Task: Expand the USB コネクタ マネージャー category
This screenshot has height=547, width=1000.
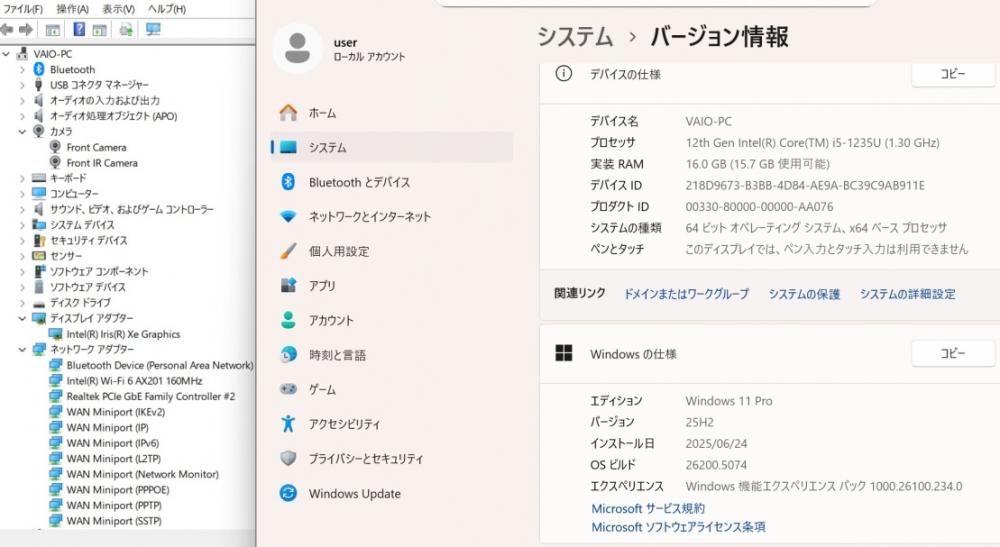Action: pos(22,85)
